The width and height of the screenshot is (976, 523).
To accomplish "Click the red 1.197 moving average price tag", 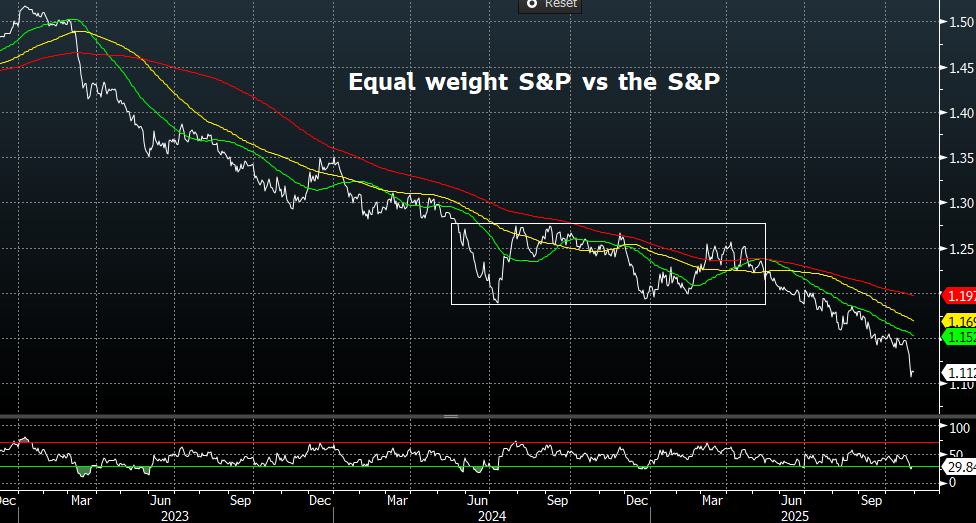I will click(x=959, y=296).
